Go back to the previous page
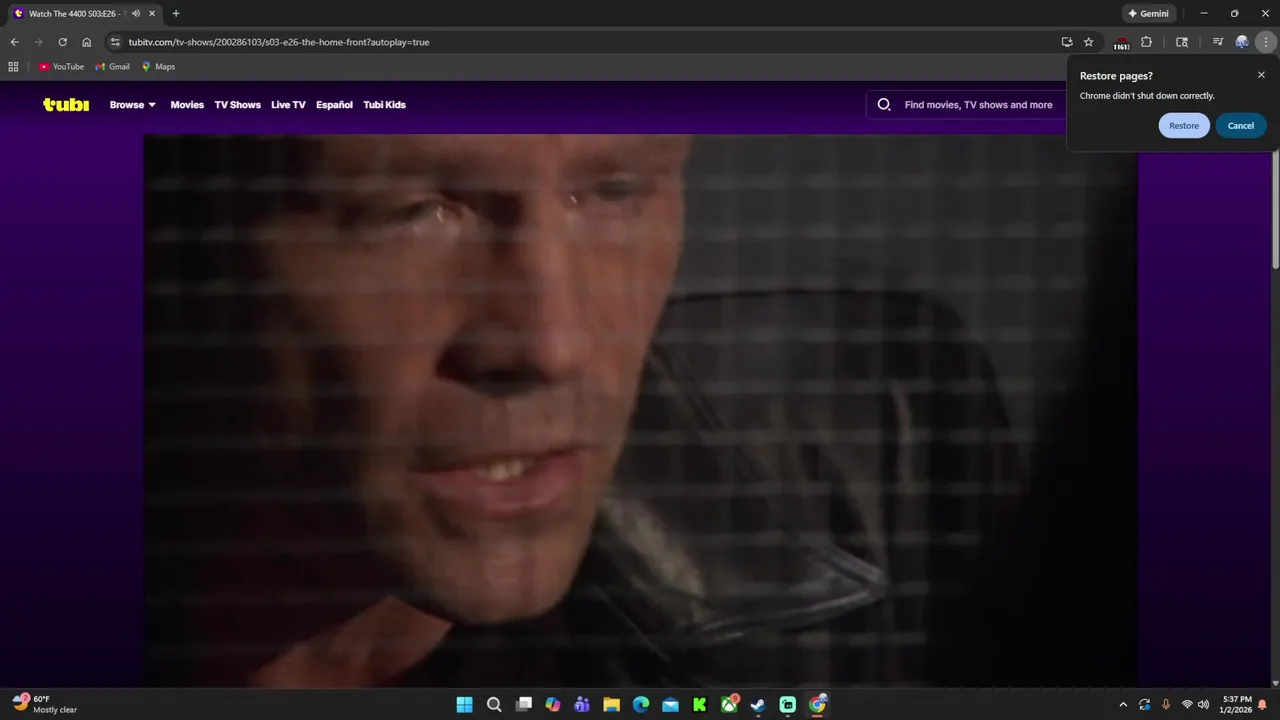Image resolution: width=1280 pixels, height=720 pixels. [14, 42]
